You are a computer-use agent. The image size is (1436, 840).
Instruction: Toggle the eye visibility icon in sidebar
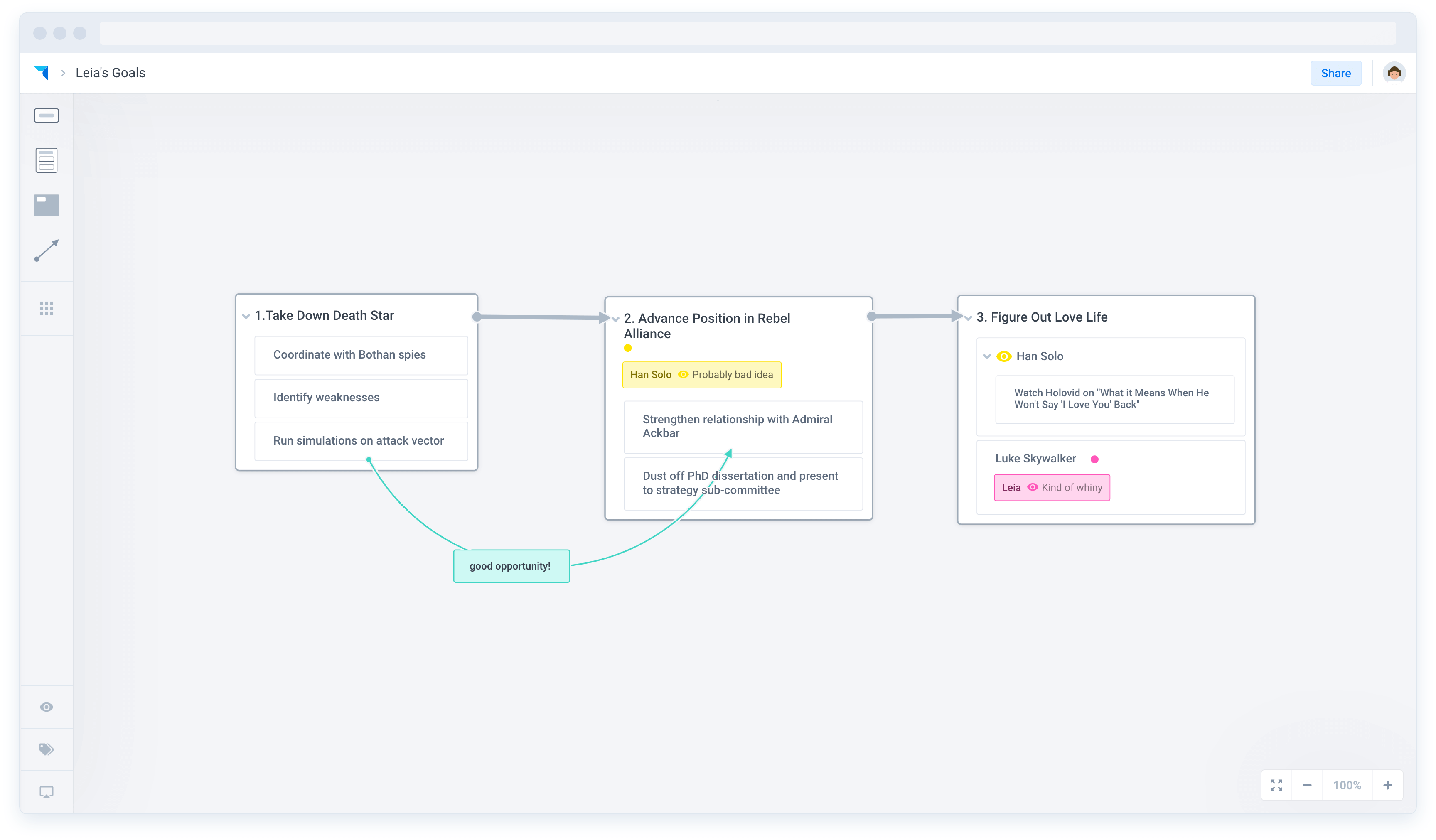pos(46,707)
